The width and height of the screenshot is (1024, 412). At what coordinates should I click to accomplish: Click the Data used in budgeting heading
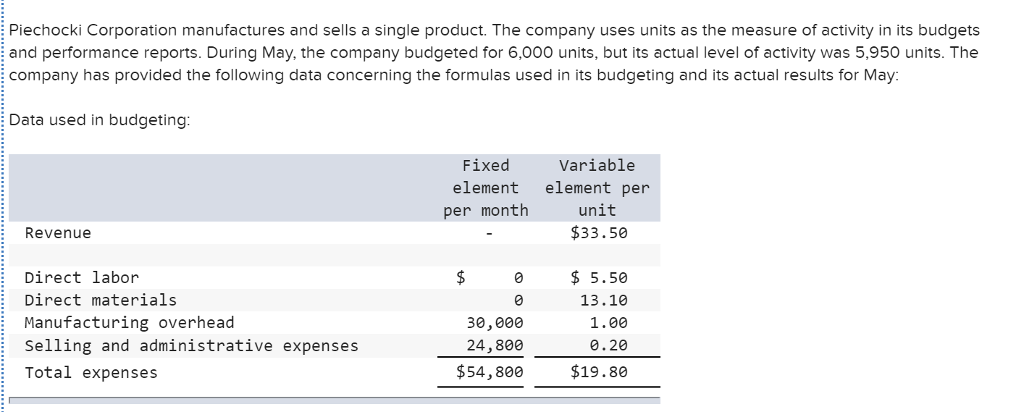(100, 120)
